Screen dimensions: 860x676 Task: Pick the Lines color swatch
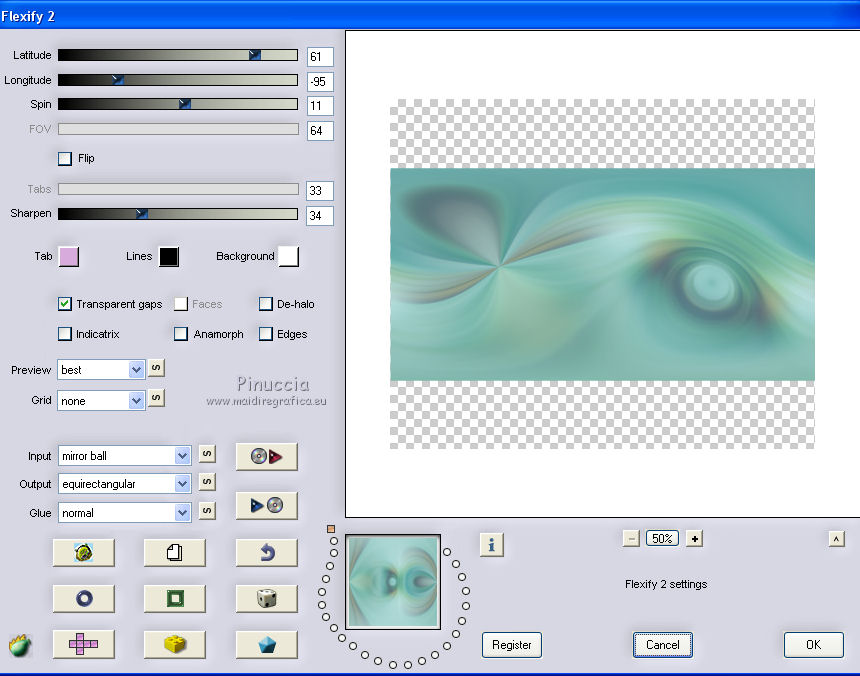[x=169, y=257]
